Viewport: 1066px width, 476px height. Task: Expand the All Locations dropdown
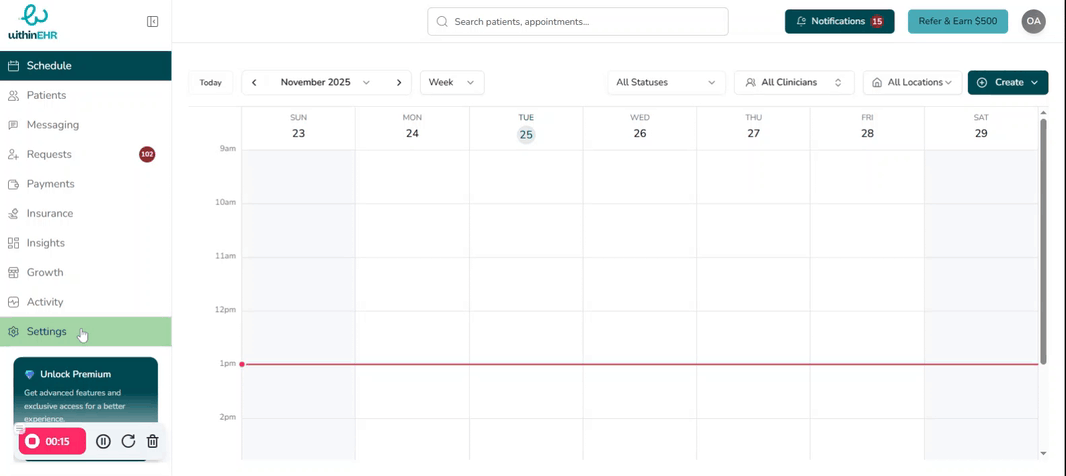click(912, 83)
